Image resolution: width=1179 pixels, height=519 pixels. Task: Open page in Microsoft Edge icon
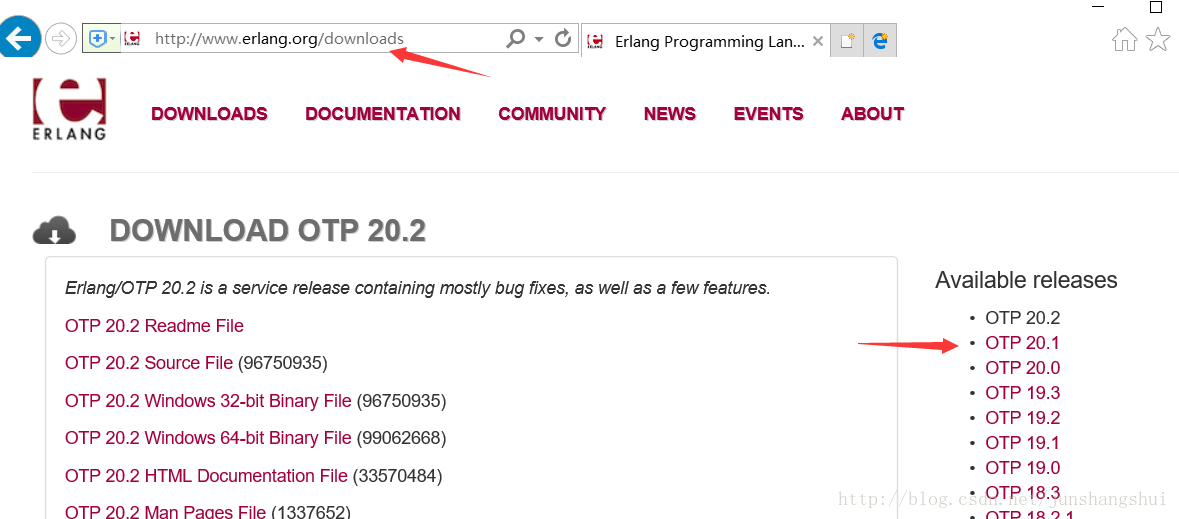coord(880,41)
